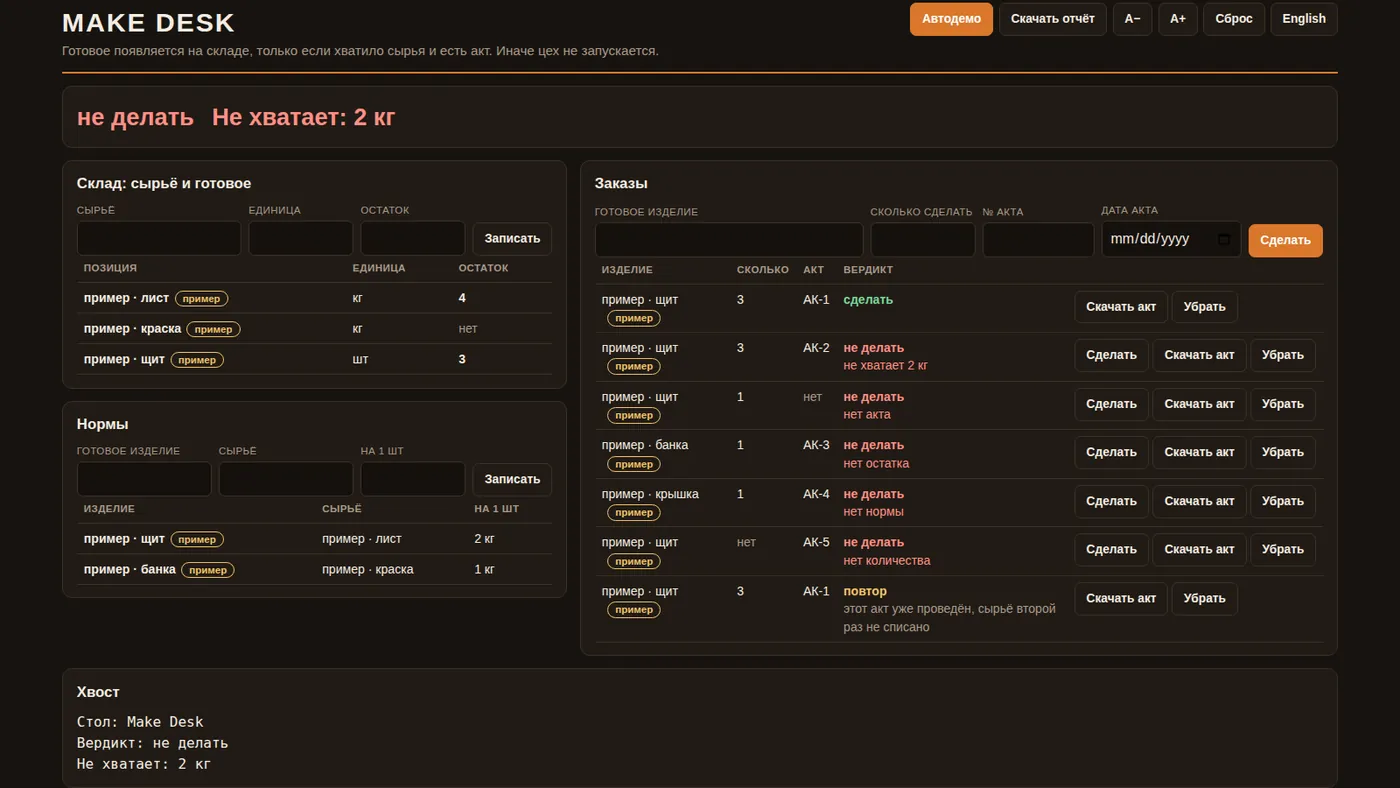Remove the order marked нет акта

pyautogui.click(x=1283, y=404)
